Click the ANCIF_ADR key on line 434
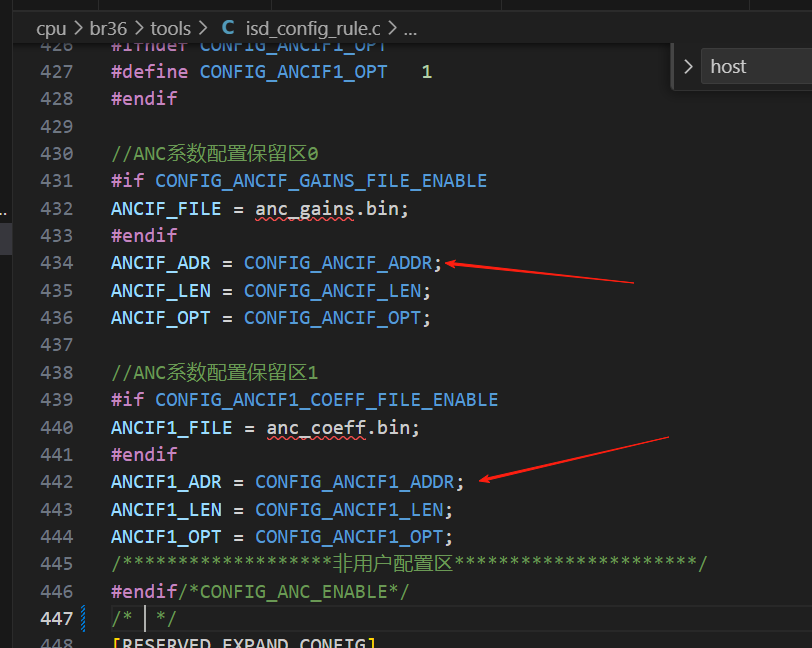This screenshot has width=812, height=648. tap(161, 263)
